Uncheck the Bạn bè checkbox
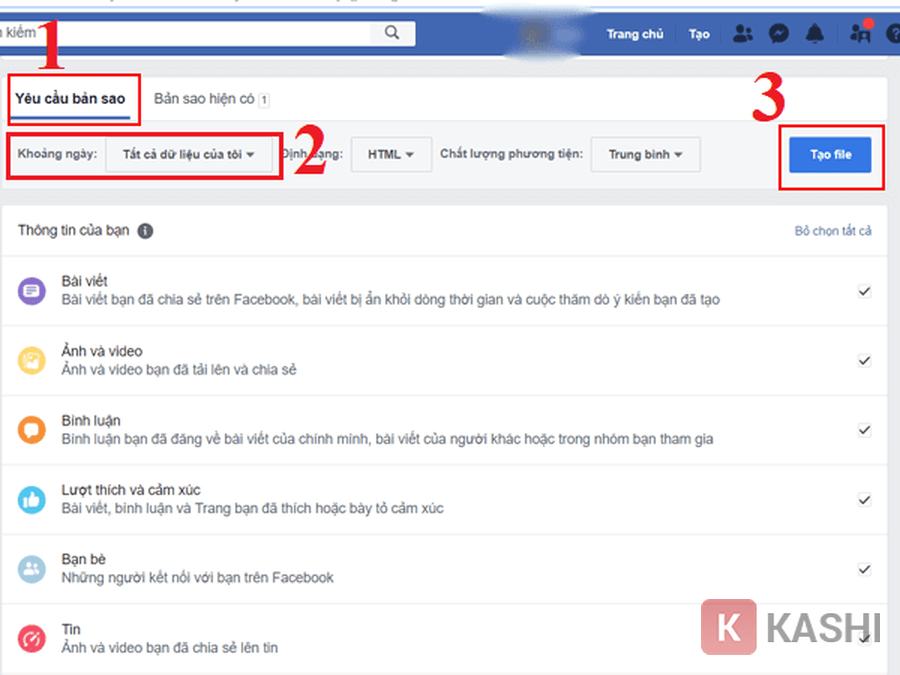This screenshot has height=675, width=900. [864, 568]
